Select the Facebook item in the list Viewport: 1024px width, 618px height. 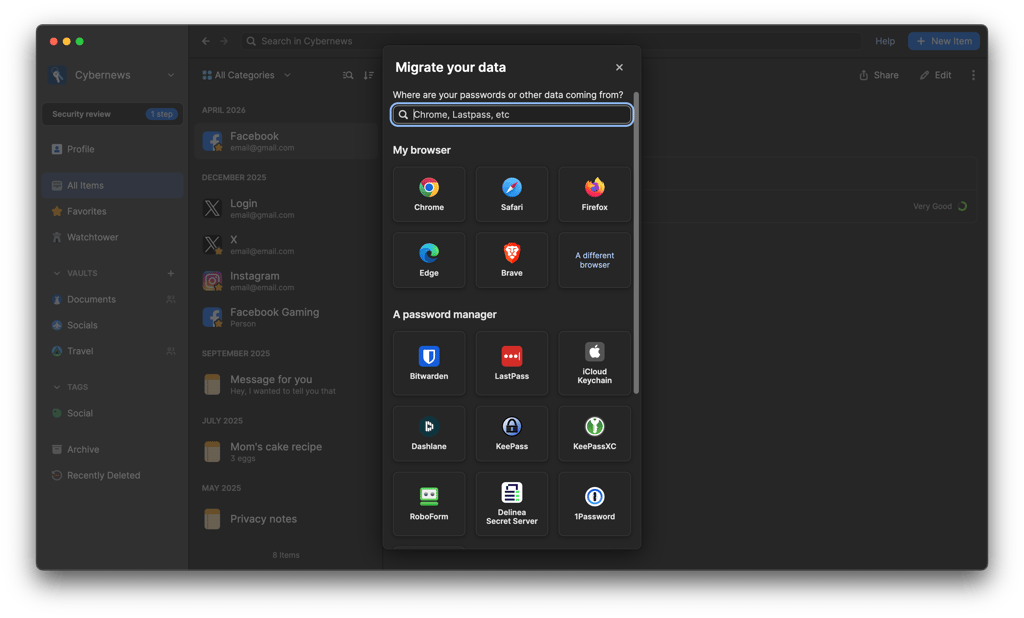[x=286, y=141]
